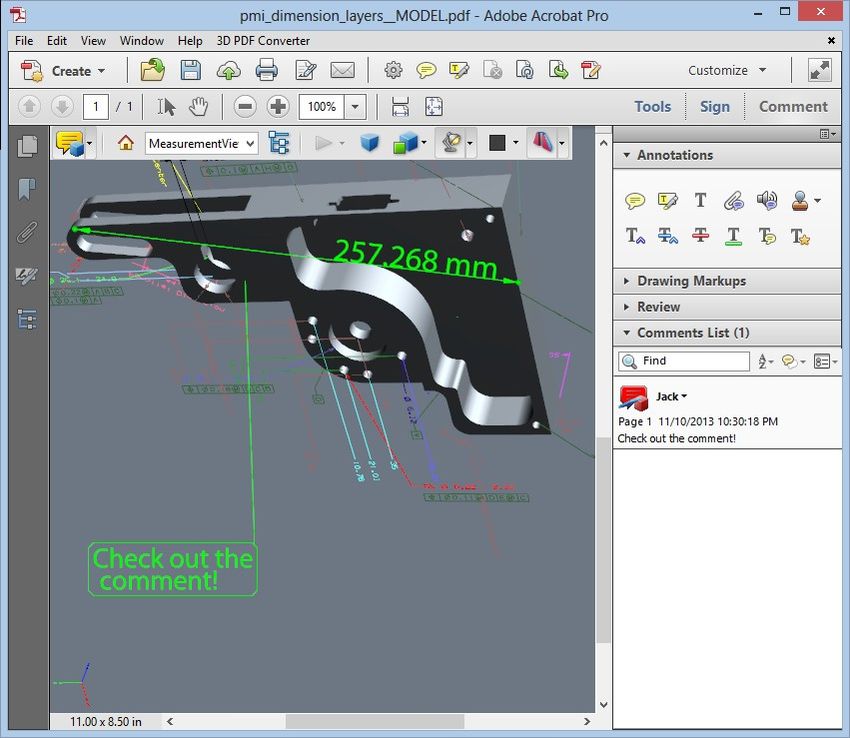This screenshot has width=850, height=738.
Task: Zoom in with the plus button
Action: click(x=278, y=106)
